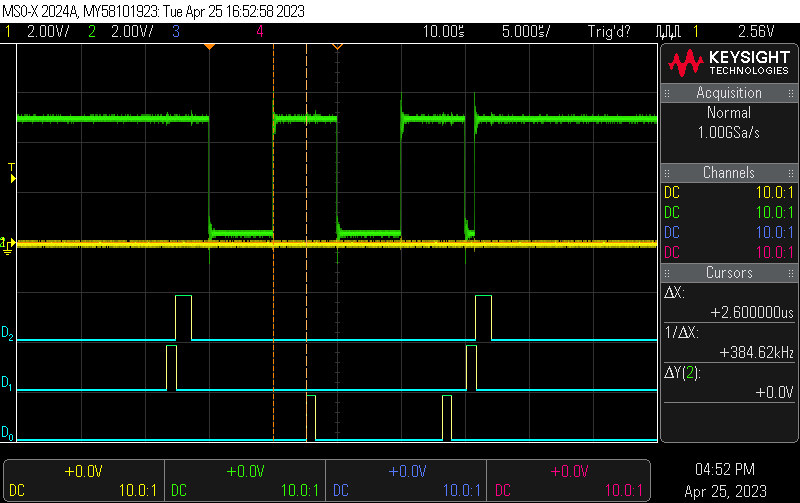Open the Acquisition panel header
The height and width of the screenshot is (503, 800).
point(729,93)
